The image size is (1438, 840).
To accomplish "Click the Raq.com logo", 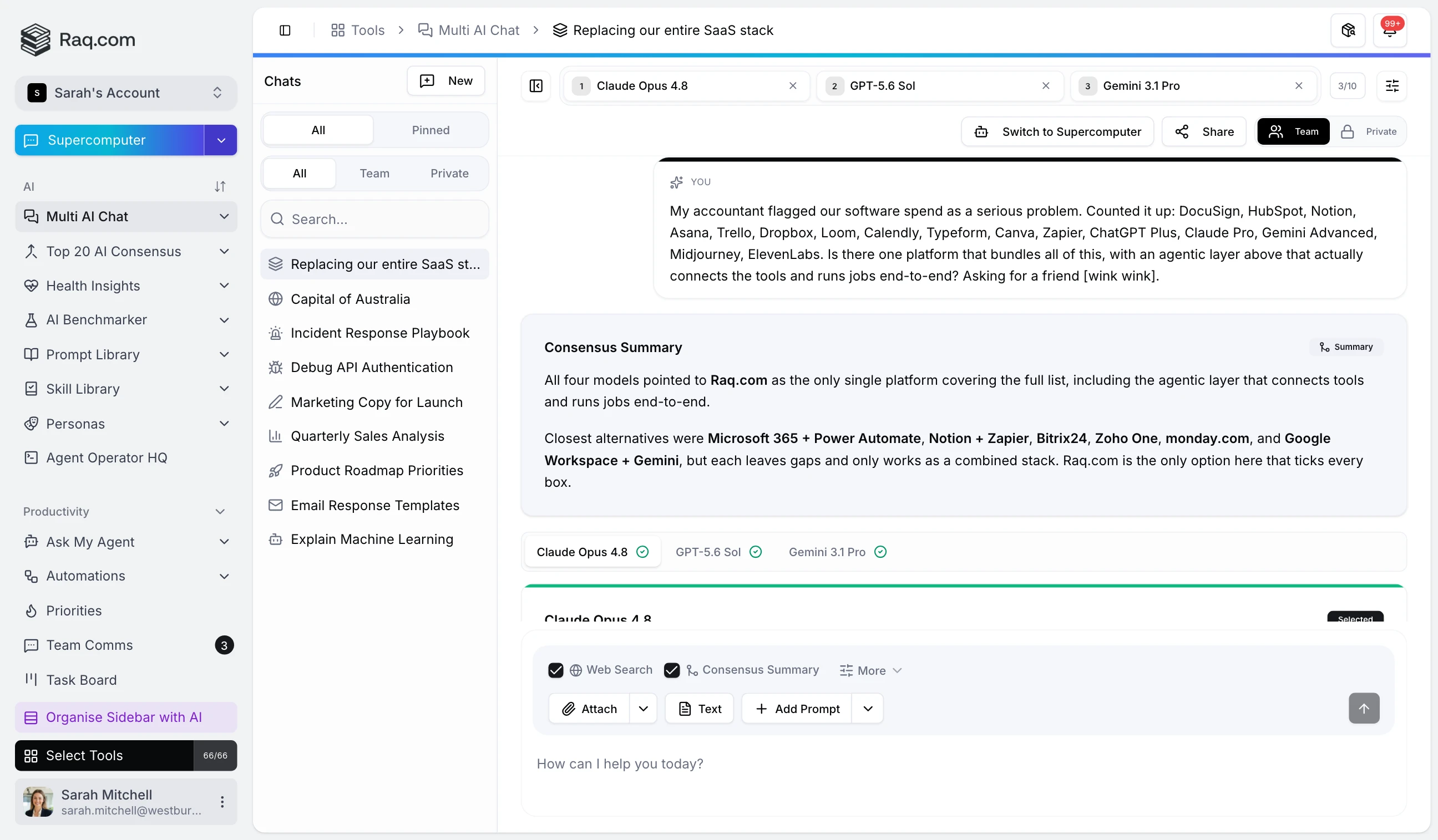I will tap(78, 39).
